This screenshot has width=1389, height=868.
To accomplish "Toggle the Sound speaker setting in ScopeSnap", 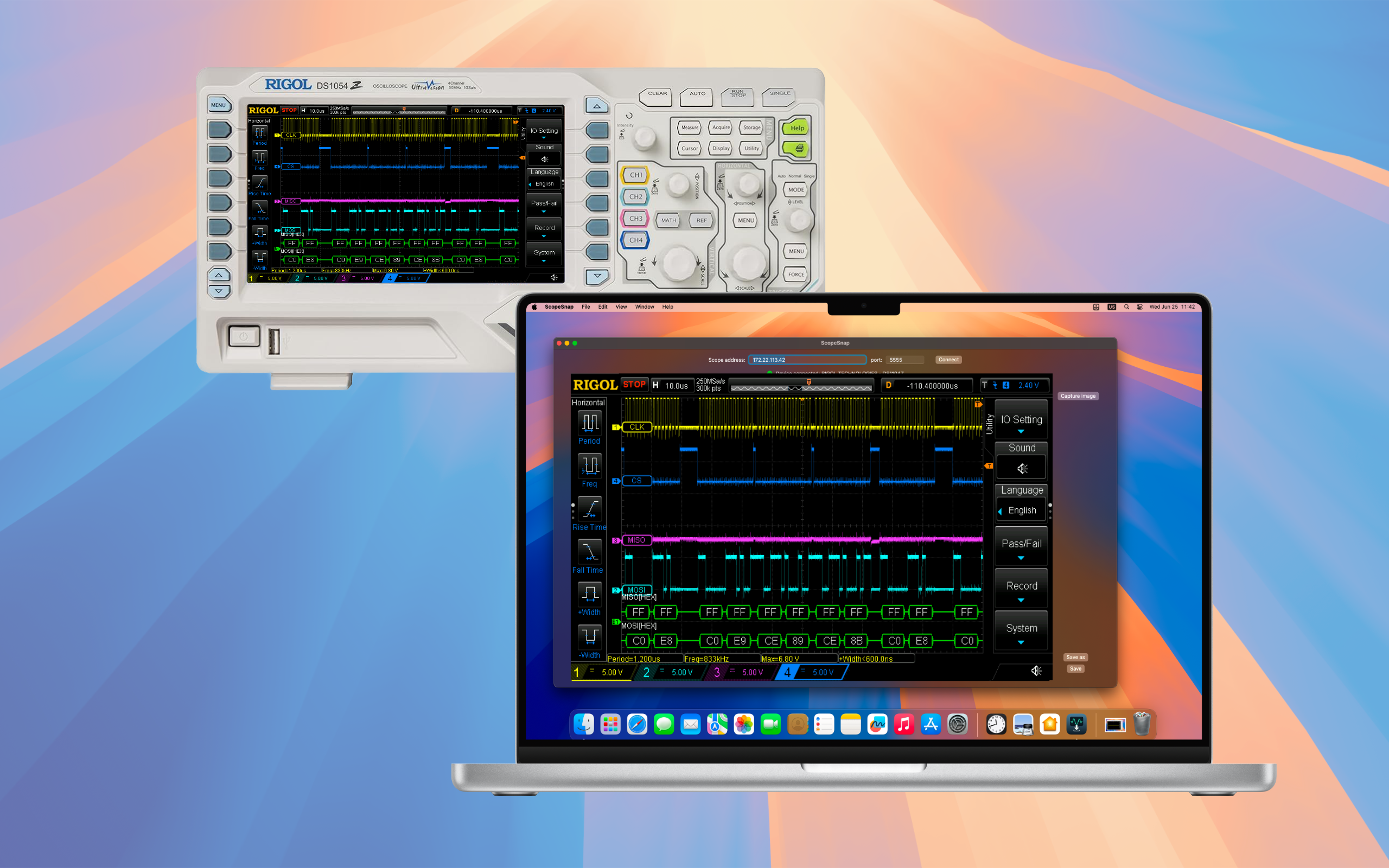I will point(1022,467).
